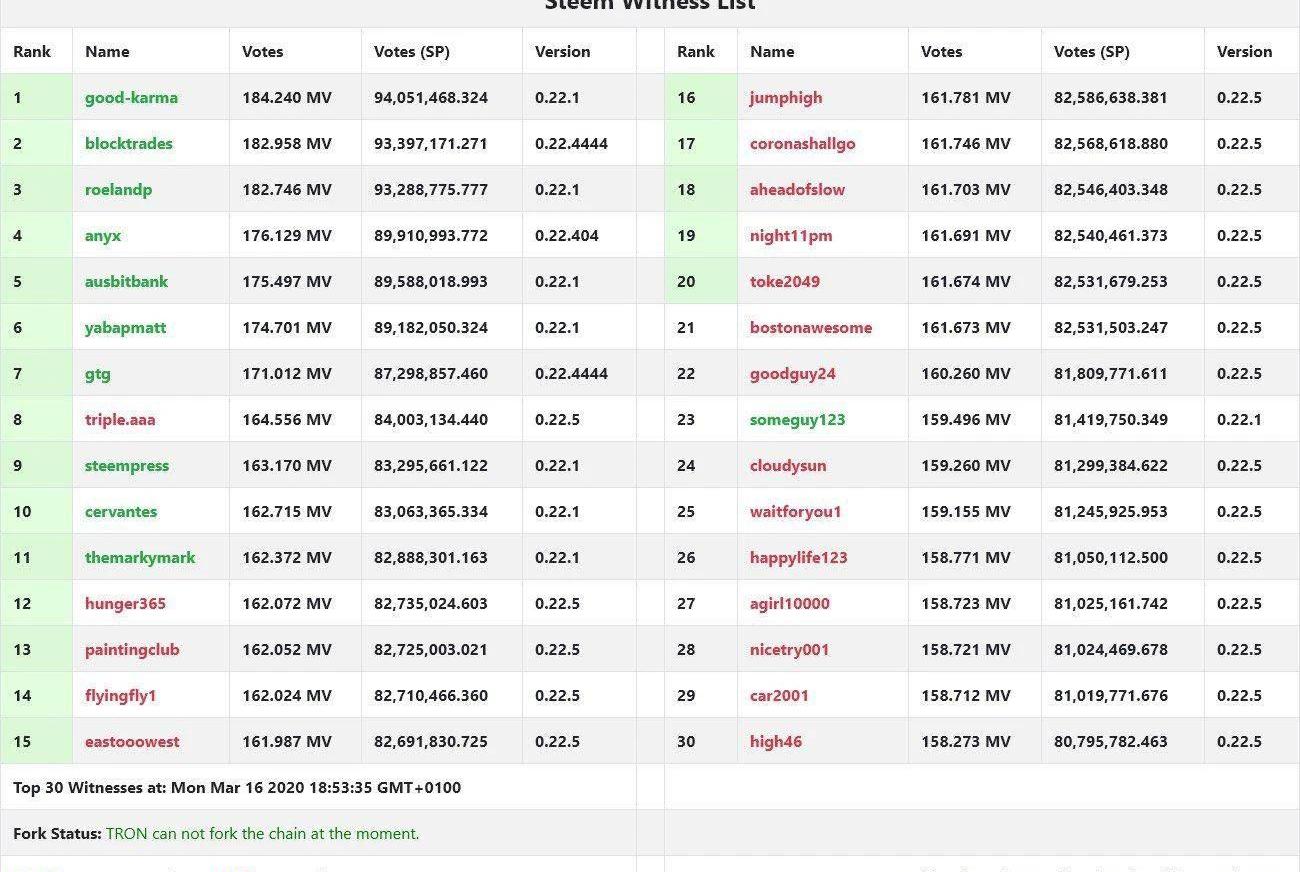1300x872 pixels.
Task: Open nicetry001 witness link
Action: click(x=790, y=650)
